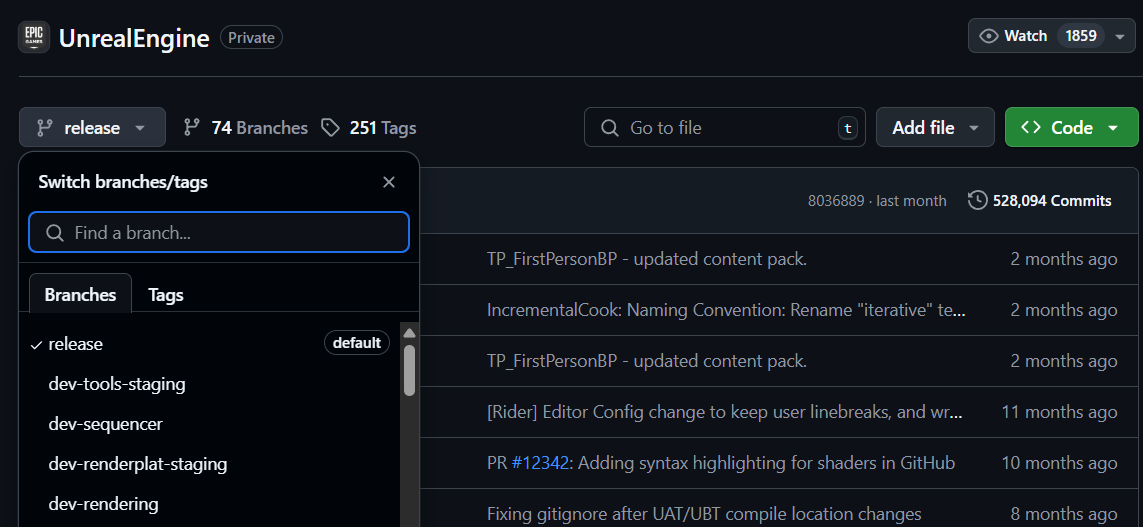Select the dev-sequencer branch
1143x527 pixels.
coord(209,423)
